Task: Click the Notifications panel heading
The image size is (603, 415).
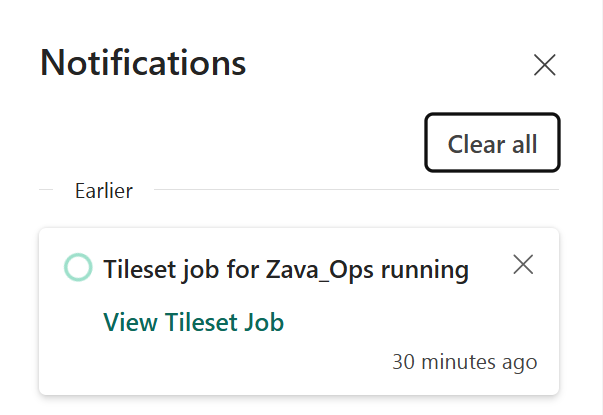Action: (x=143, y=63)
